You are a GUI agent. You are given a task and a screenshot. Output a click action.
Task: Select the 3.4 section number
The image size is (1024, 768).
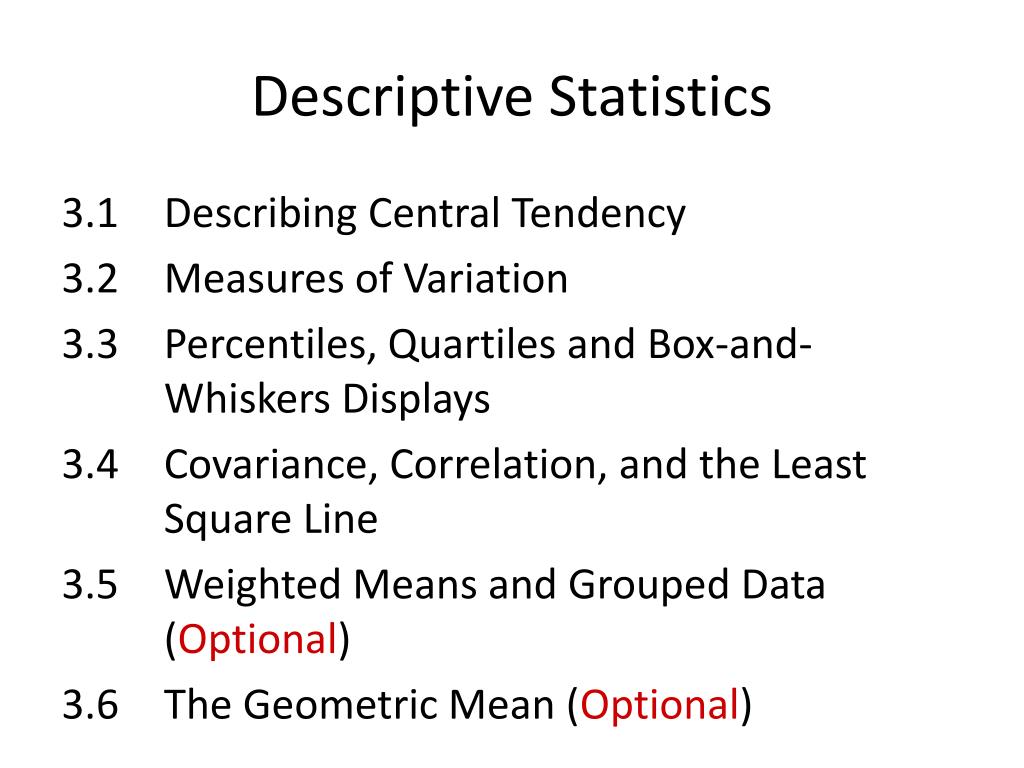[90, 465]
